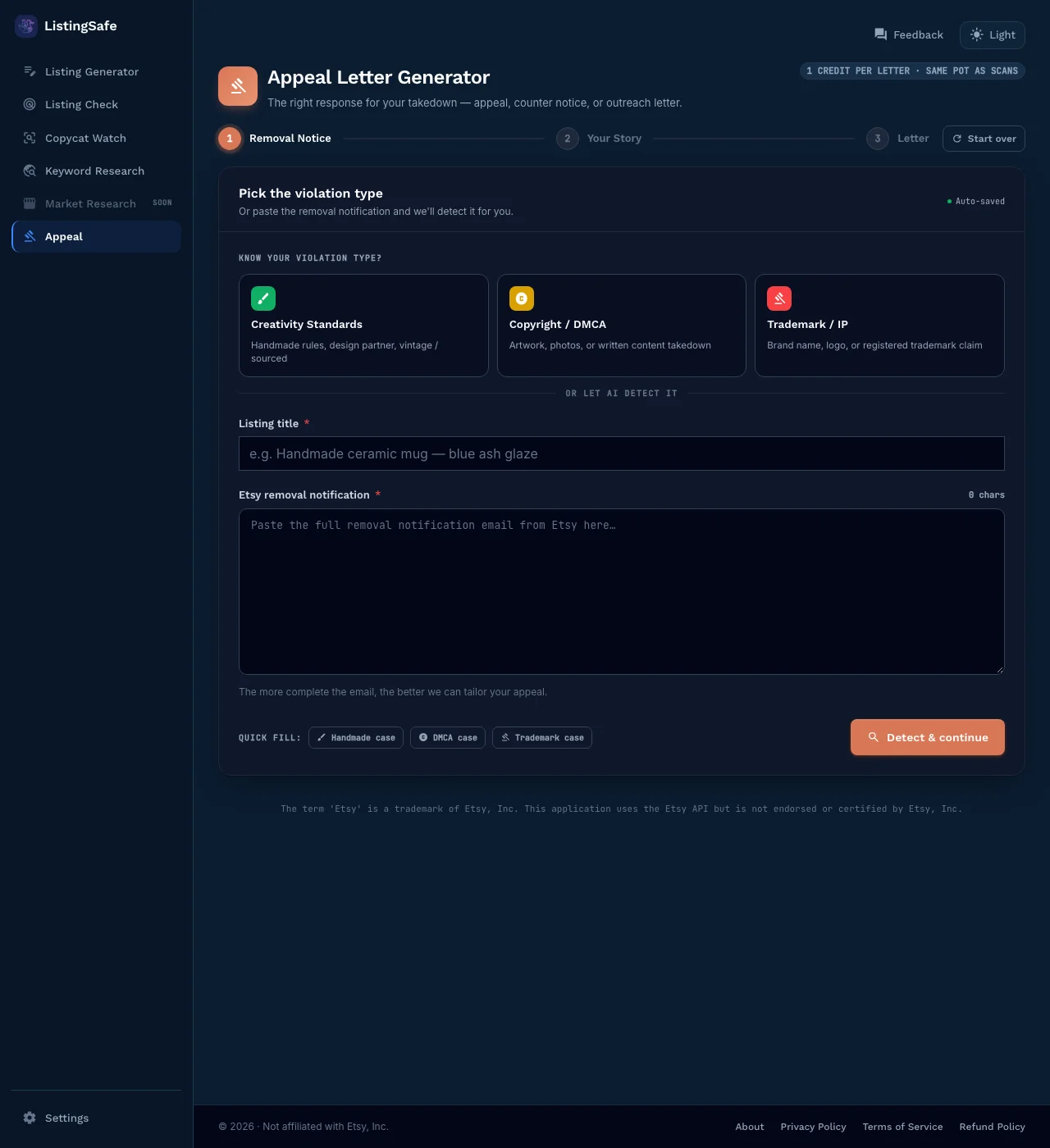Click the Keyword Research sidebar icon
The height and width of the screenshot is (1148, 1050).
point(30,171)
